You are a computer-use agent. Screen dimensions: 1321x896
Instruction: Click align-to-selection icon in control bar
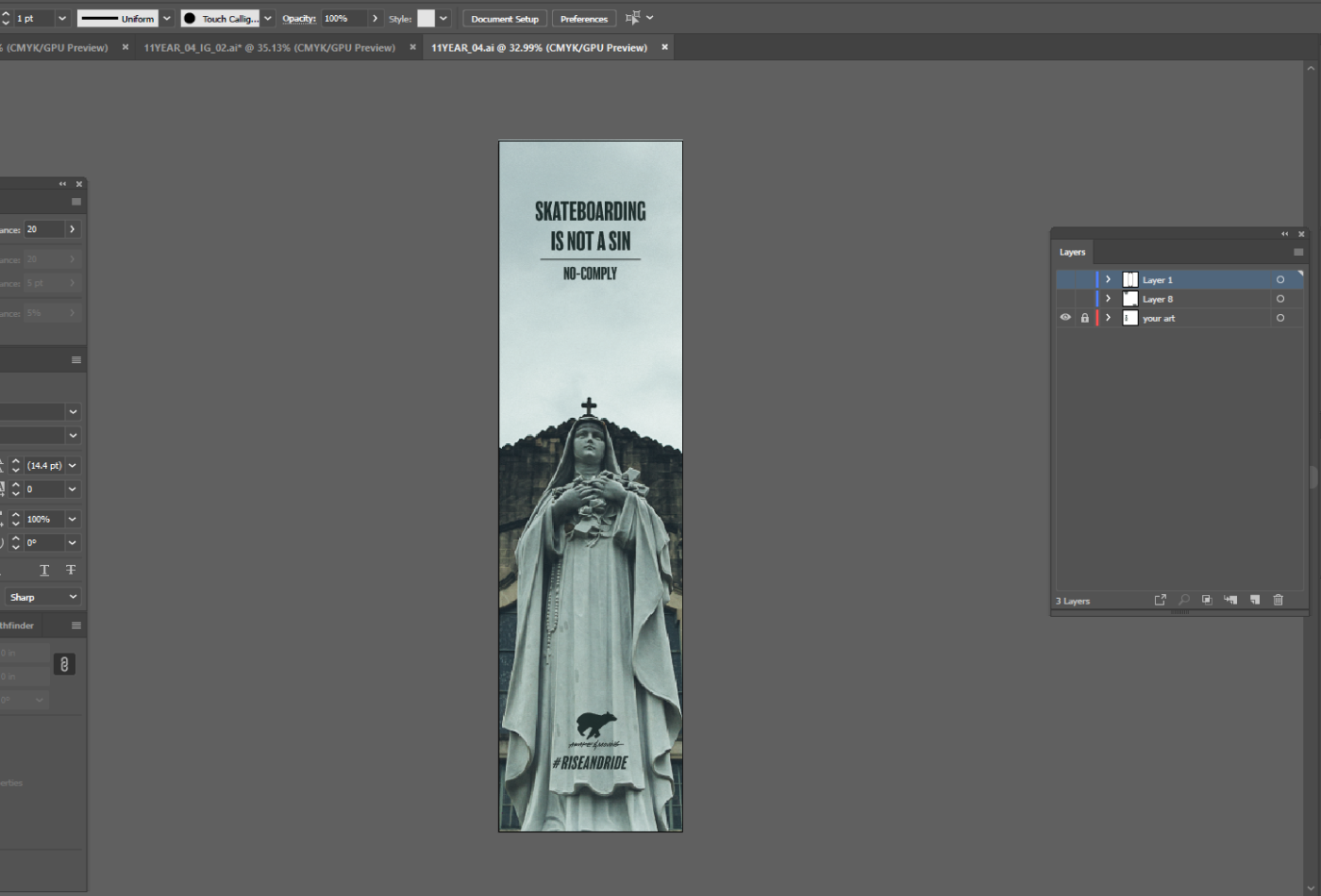click(632, 18)
